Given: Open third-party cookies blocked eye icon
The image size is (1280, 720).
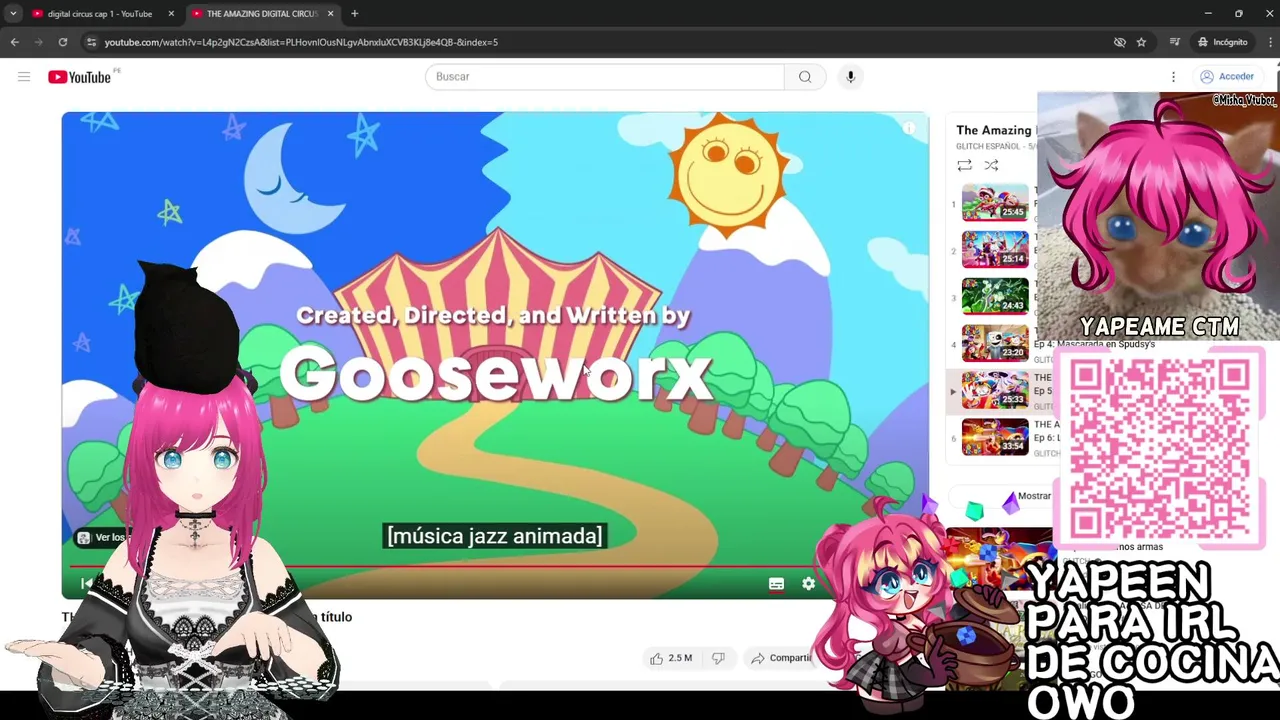Looking at the screenshot, I should click(1120, 42).
